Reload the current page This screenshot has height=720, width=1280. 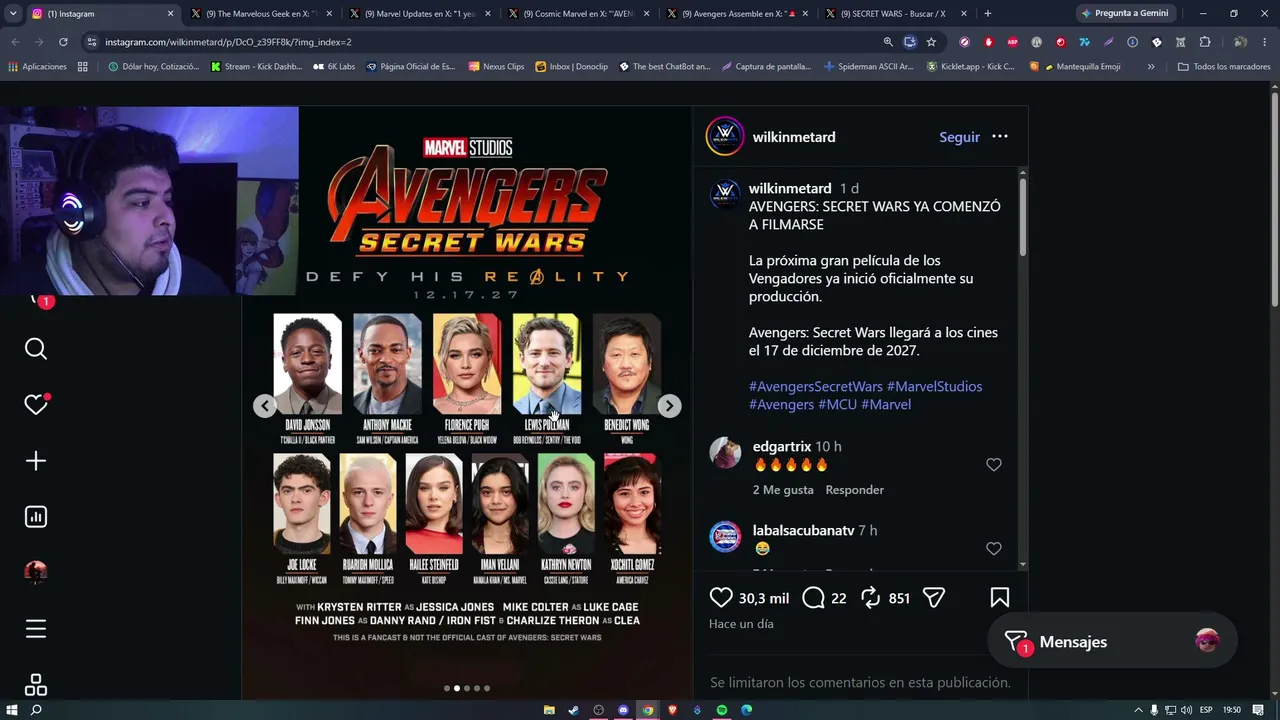[63, 42]
